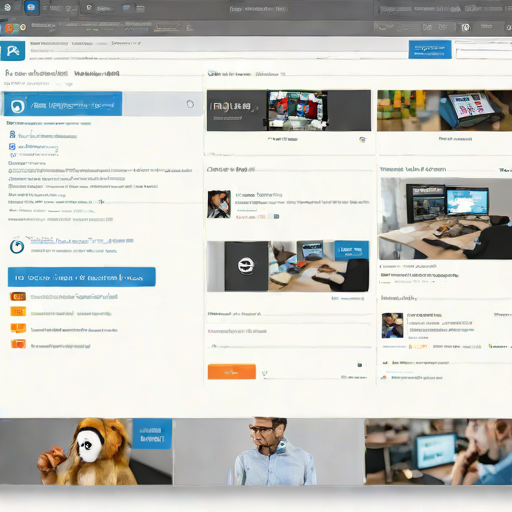The width and height of the screenshot is (512, 512).
Task: Click the first orange icon below the wide blue button
Action: [18, 296]
